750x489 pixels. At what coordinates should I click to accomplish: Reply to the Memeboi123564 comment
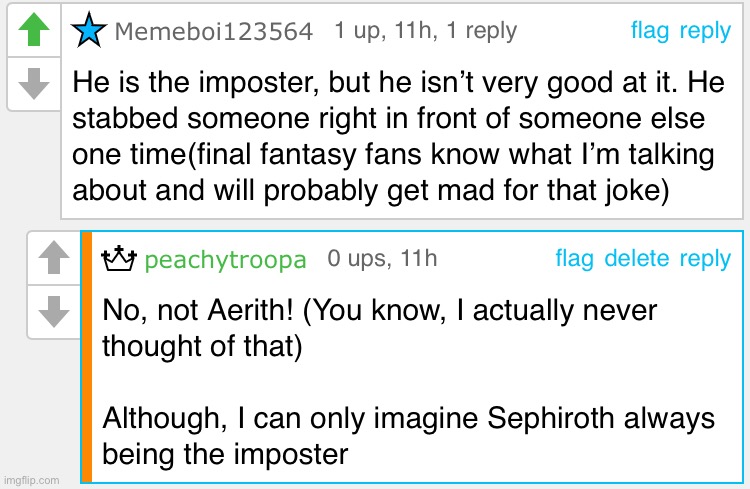point(705,31)
